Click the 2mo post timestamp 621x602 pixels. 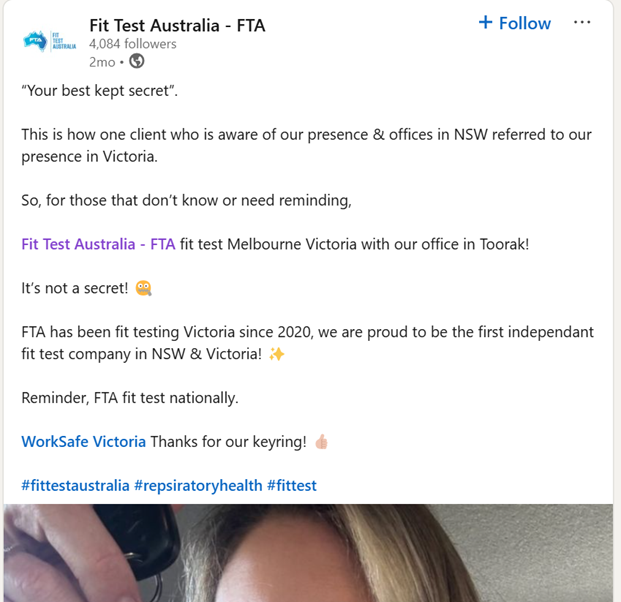(x=102, y=62)
